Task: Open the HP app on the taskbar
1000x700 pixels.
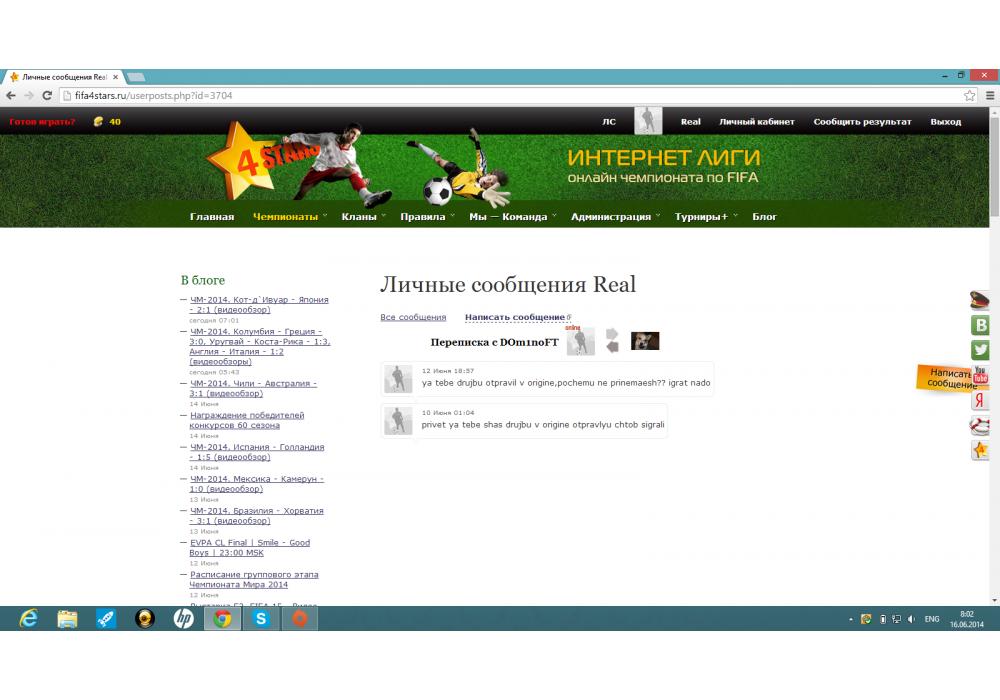Action: pyautogui.click(x=184, y=618)
